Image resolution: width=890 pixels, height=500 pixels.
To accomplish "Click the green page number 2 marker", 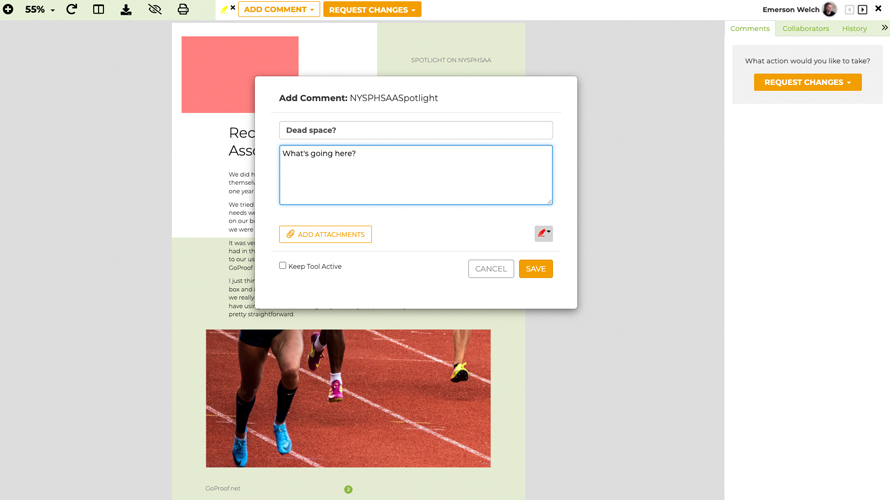I will coord(348,489).
